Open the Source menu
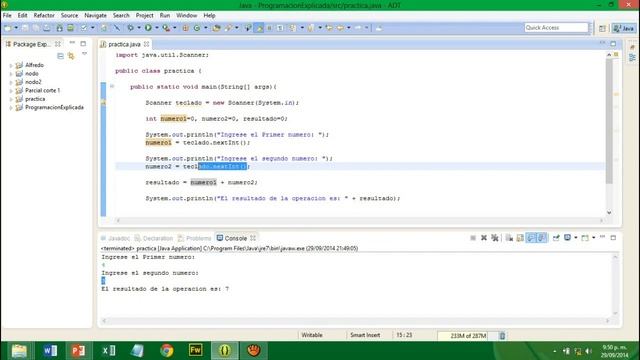 (x=69, y=16)
